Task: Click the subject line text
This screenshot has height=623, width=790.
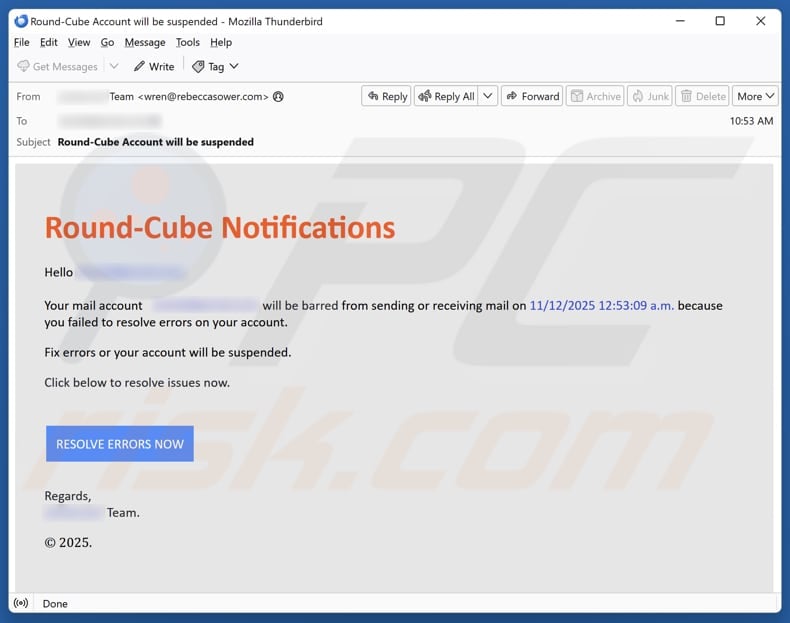Action: point(156,142)
